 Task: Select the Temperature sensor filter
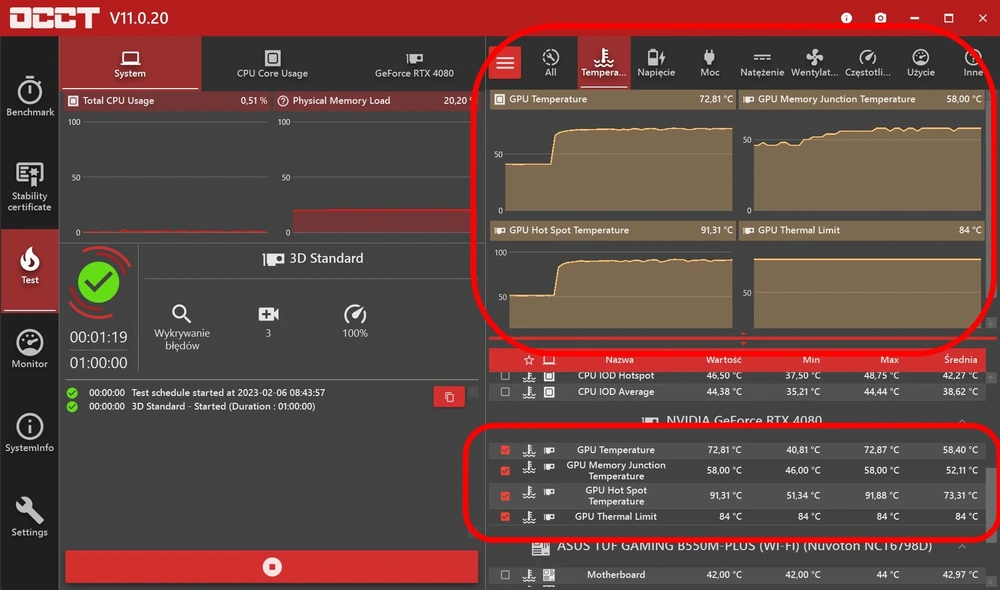click(603, 63)
